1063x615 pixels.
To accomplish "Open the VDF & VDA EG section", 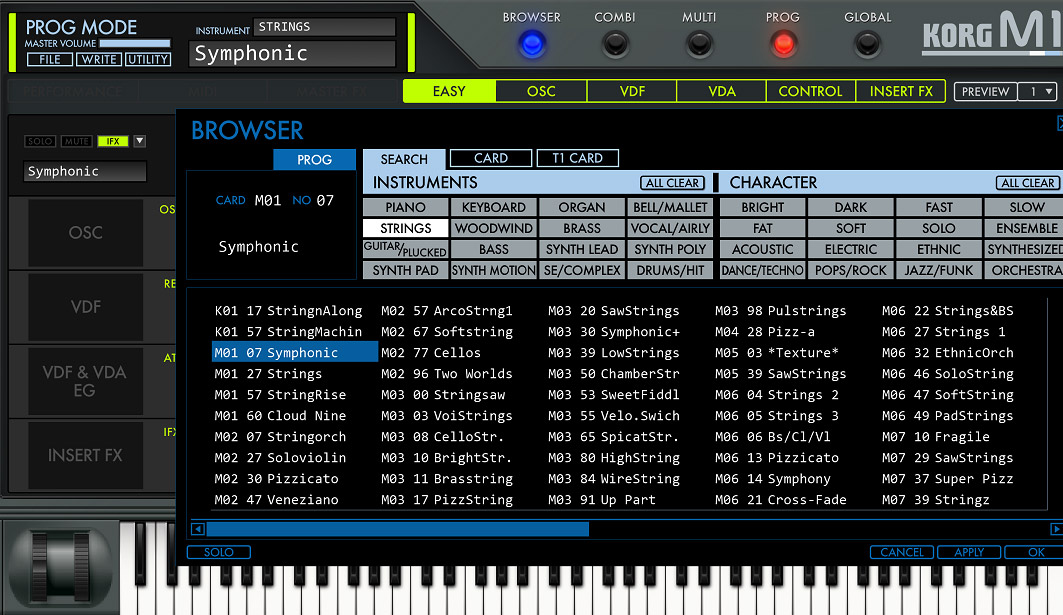I will 85,381.
